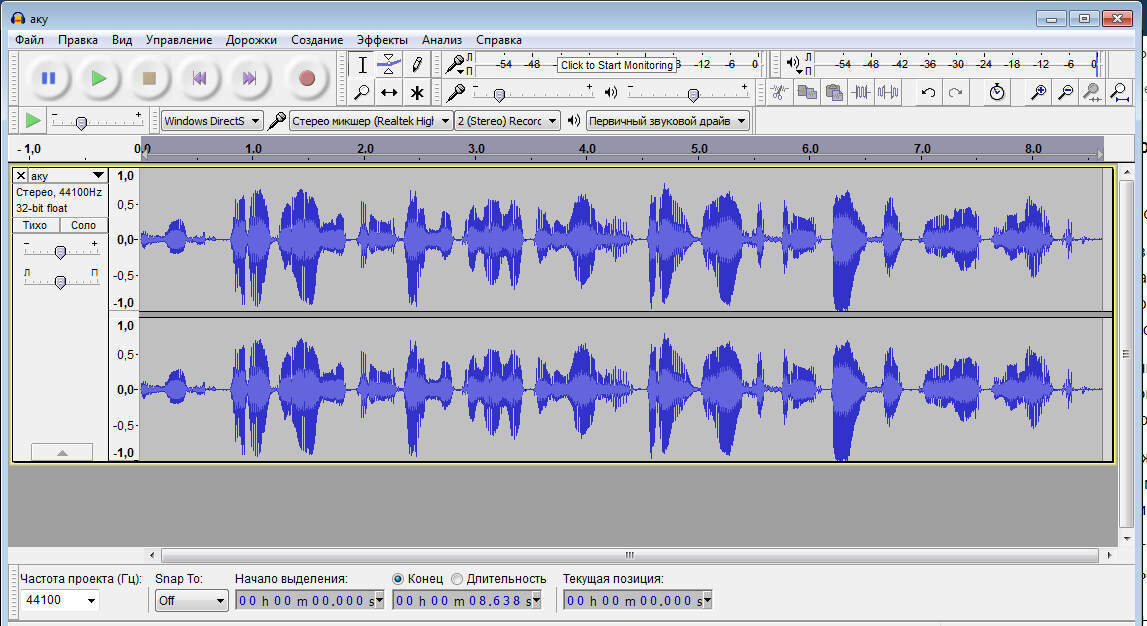Viewport: 1147px width, 626px height.
Task: Open the Эффекты menu
Action: [382, 39]
